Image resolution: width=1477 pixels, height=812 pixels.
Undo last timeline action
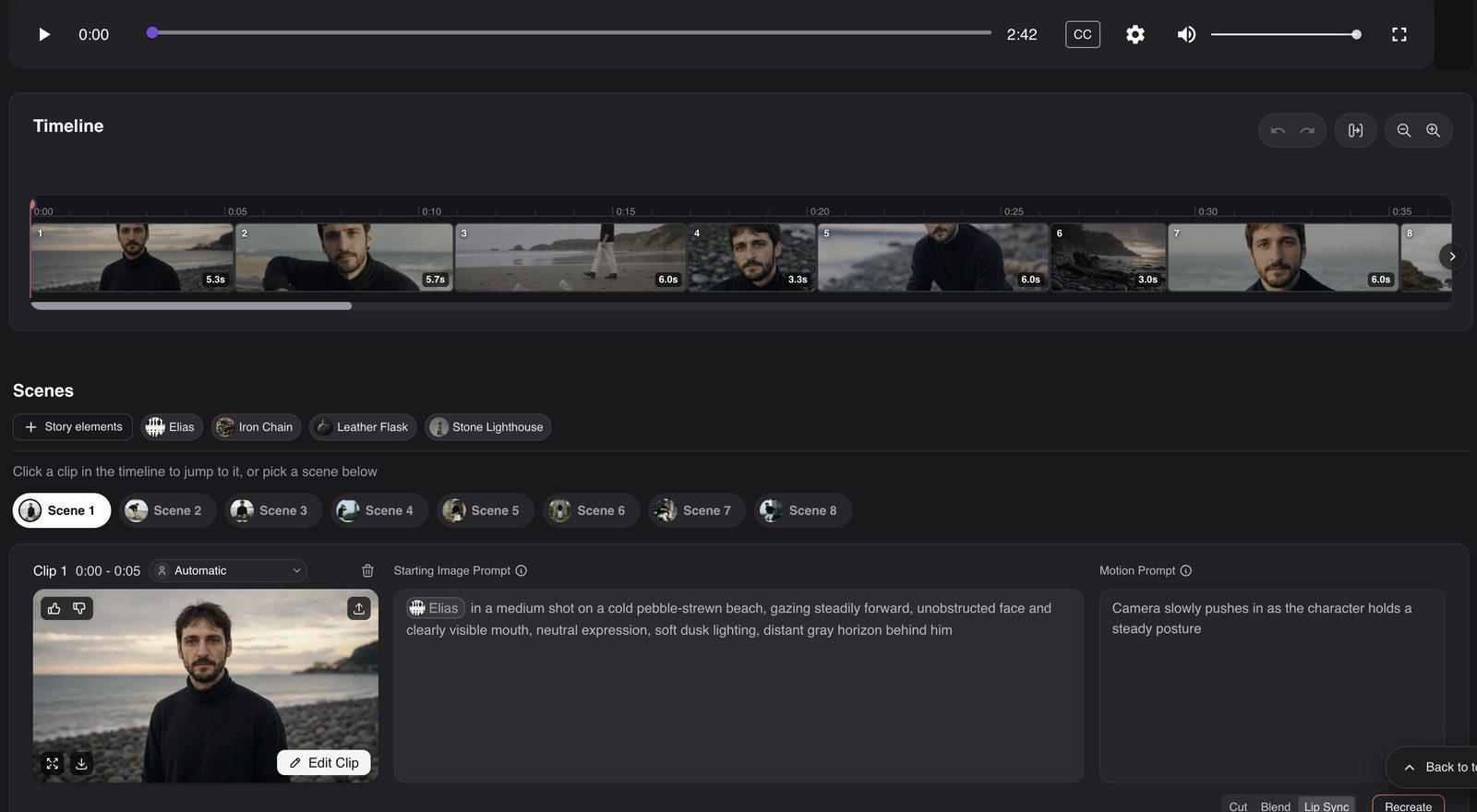tap(1278, 130)
